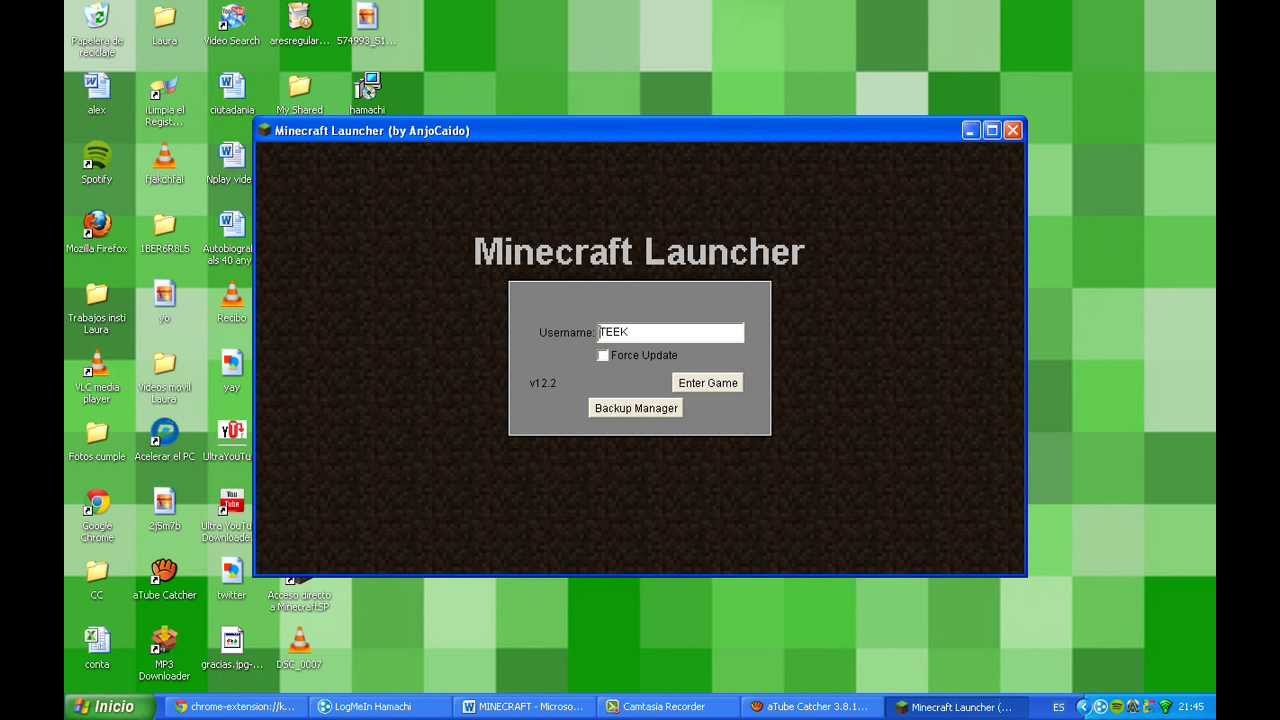Switch to aTube Catcher 3.8.1 taskbar item

click(x=811, y=707)
